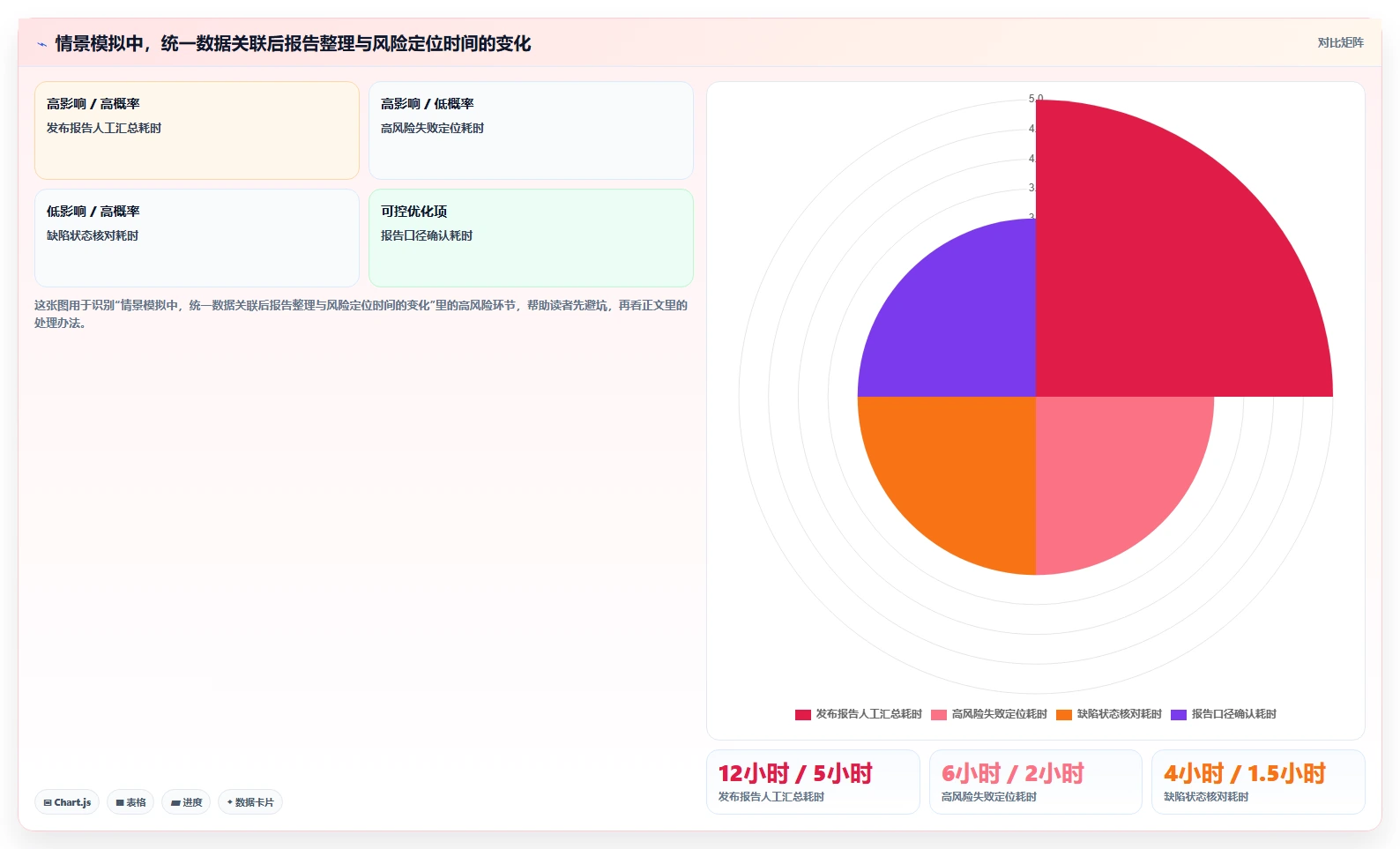Click the description paragraph starting 这张图用于识别
The image size is (1400, 849).
click(361, 314)
